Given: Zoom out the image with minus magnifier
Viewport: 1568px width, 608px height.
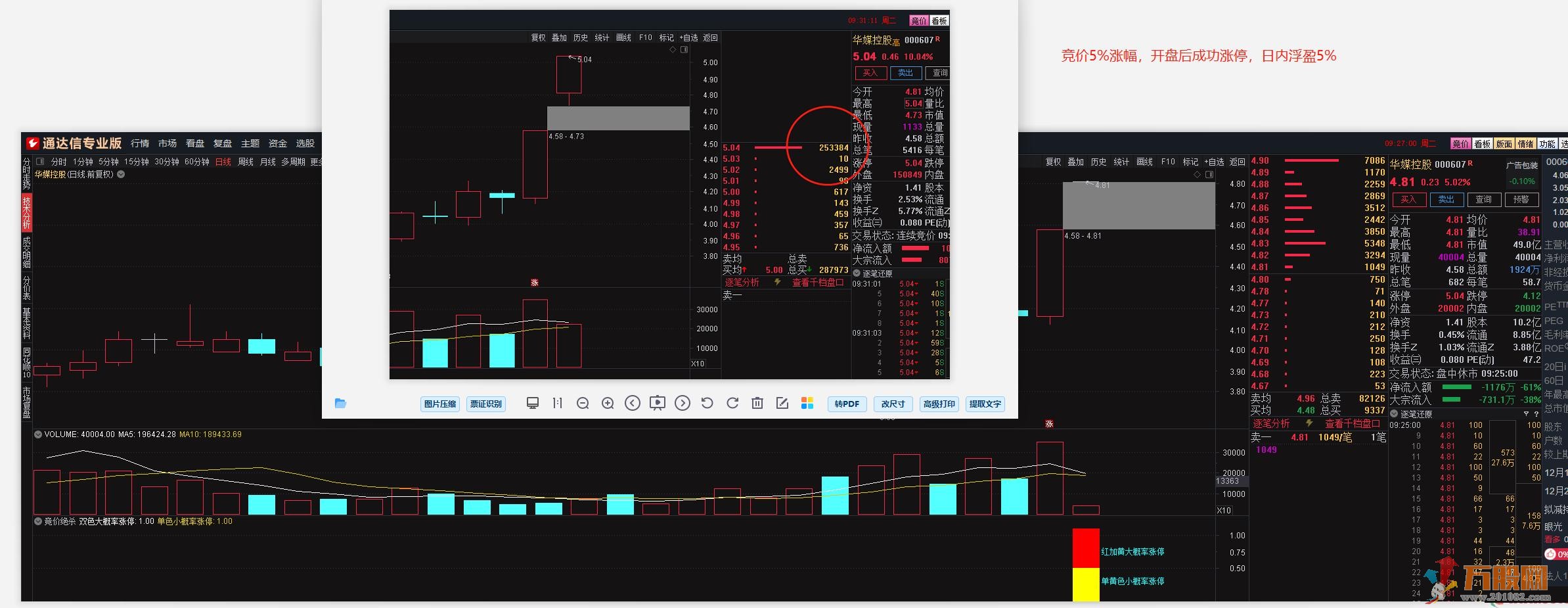Looking at the screenshot, I should (x=583, y=404).
